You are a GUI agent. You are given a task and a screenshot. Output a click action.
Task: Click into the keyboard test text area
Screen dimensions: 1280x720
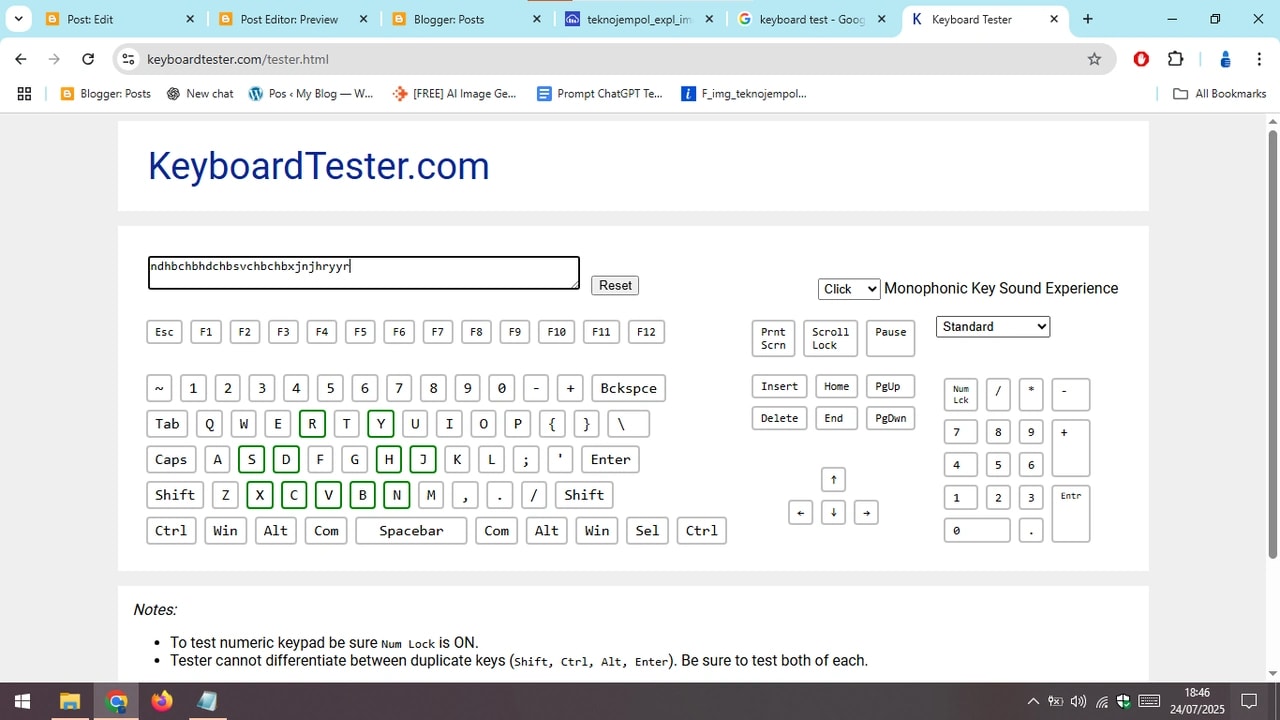(x=364, y=273)
